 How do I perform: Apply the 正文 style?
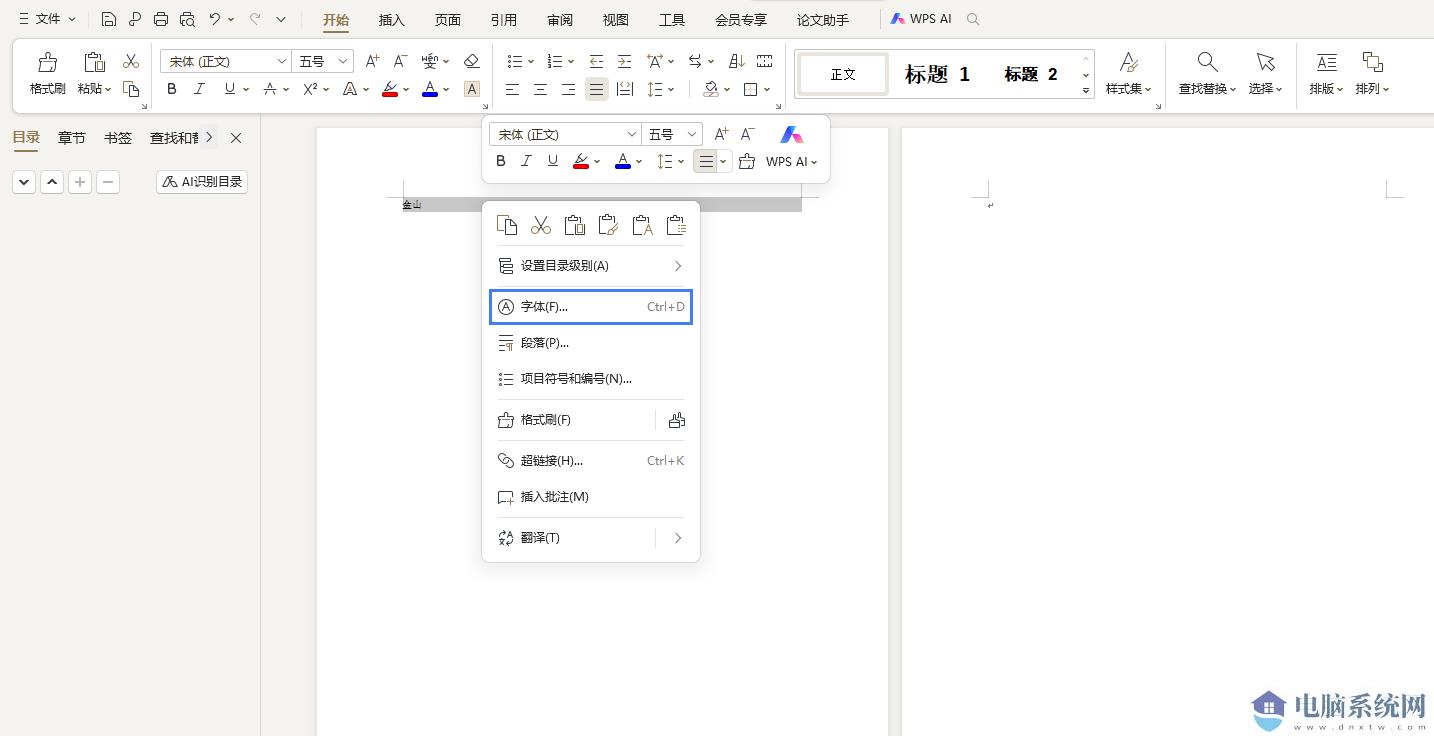(x=843, y=74)
